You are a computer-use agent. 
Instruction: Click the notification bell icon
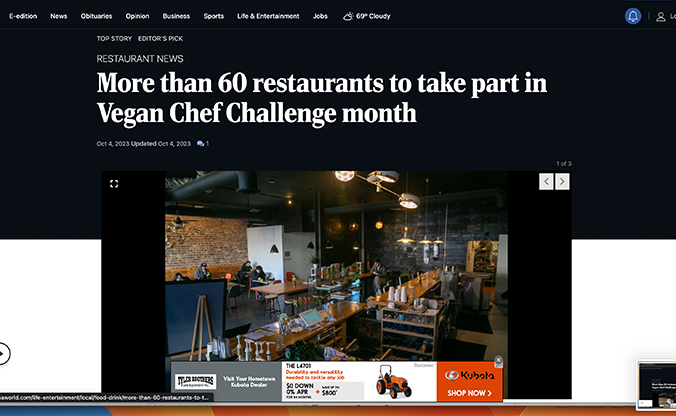[x=633, y=16]
